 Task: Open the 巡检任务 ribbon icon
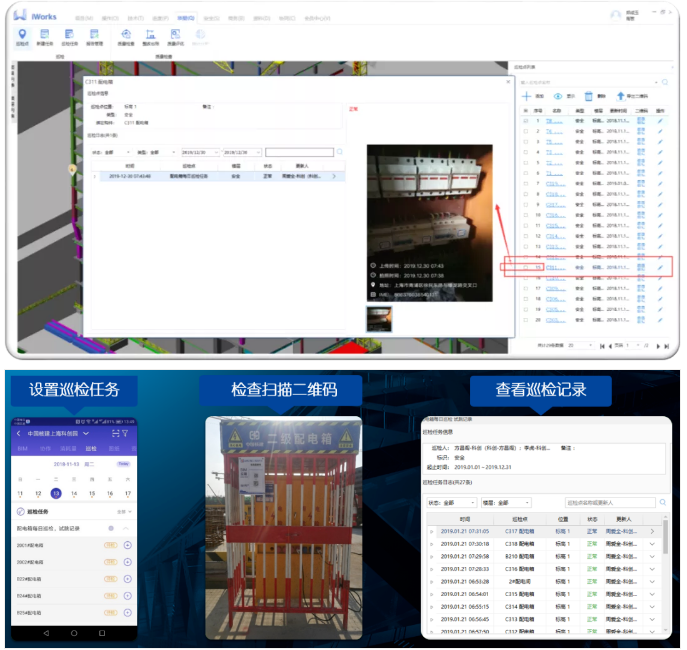(70, 37)
